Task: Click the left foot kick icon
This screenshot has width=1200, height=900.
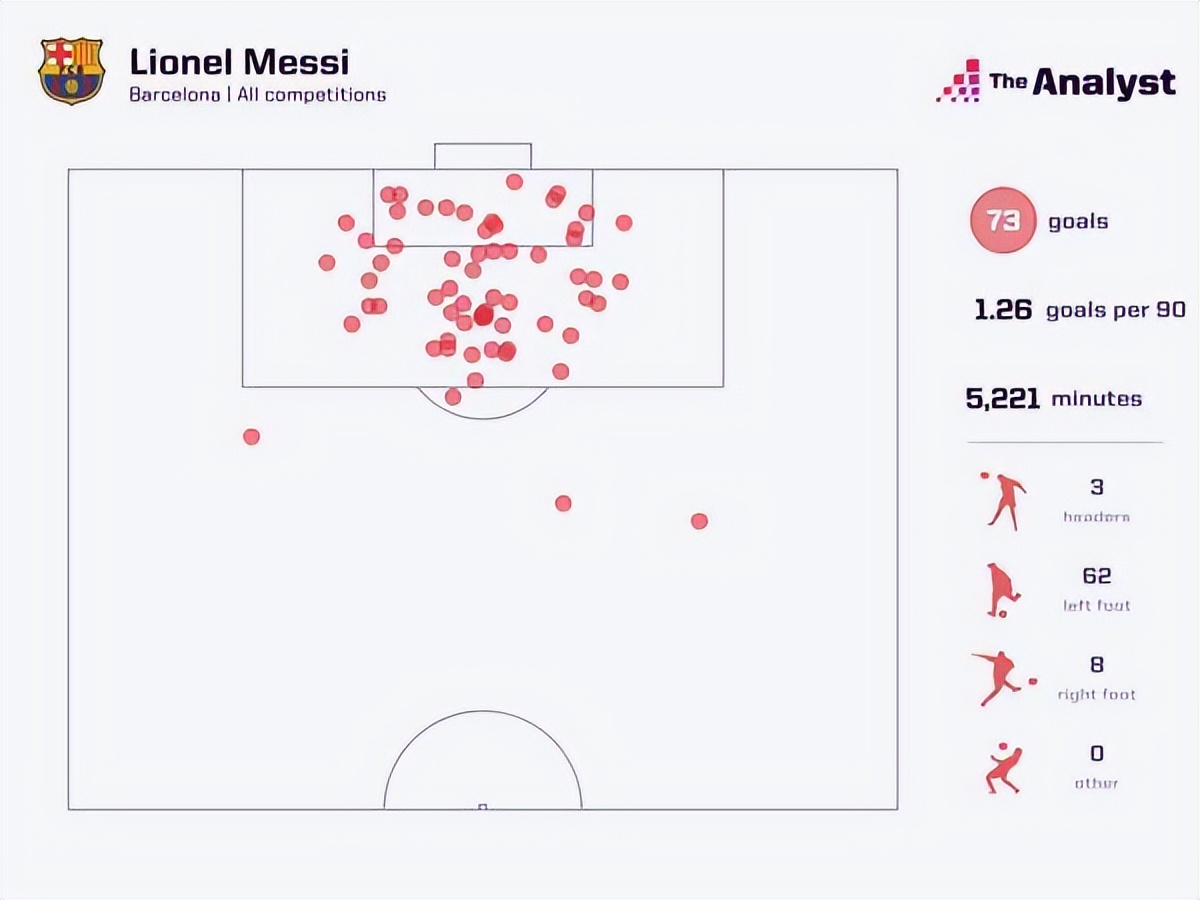Action: point(1002,590)
